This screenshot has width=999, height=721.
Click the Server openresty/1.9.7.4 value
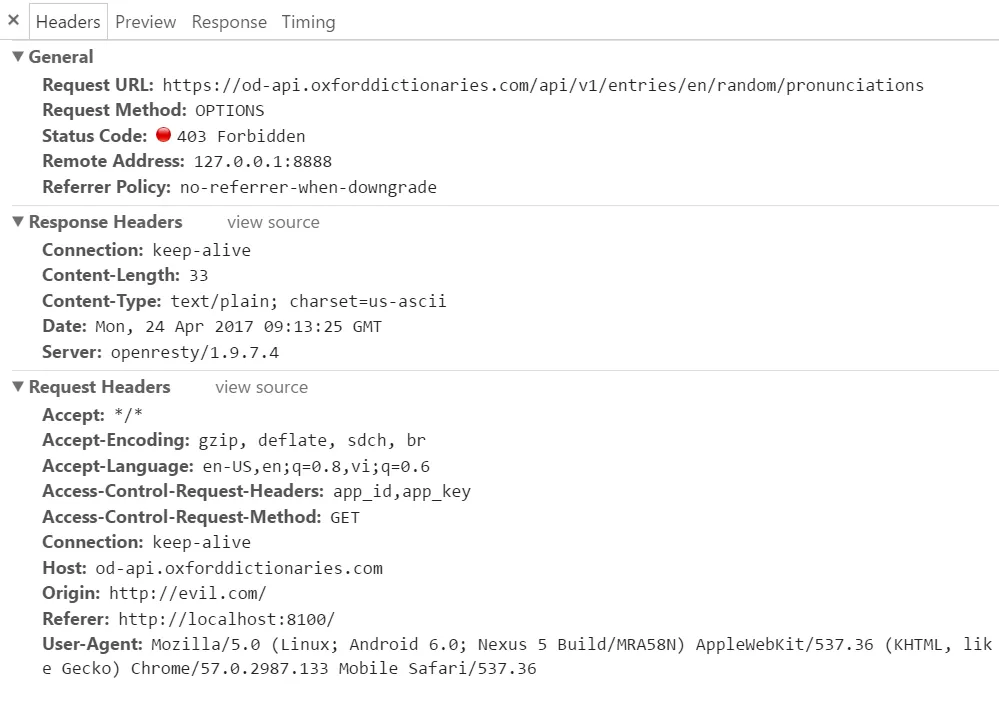(x=195, y=352)
